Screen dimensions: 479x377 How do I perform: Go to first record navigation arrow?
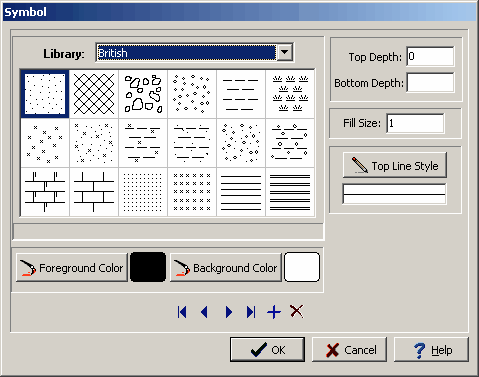(x=182, y=312)
